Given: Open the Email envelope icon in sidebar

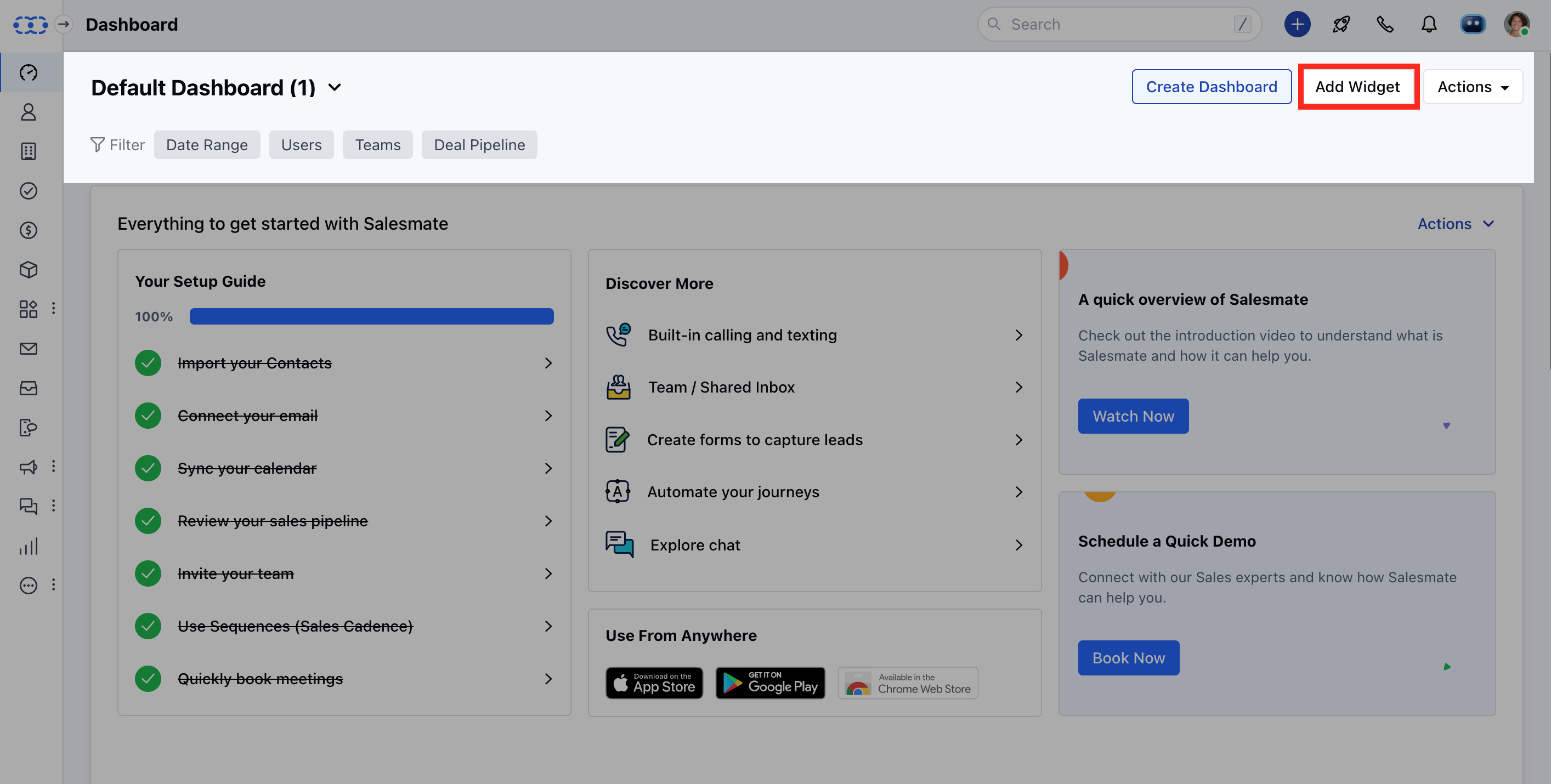Looking at the screenshot, I should click(29, 348).
